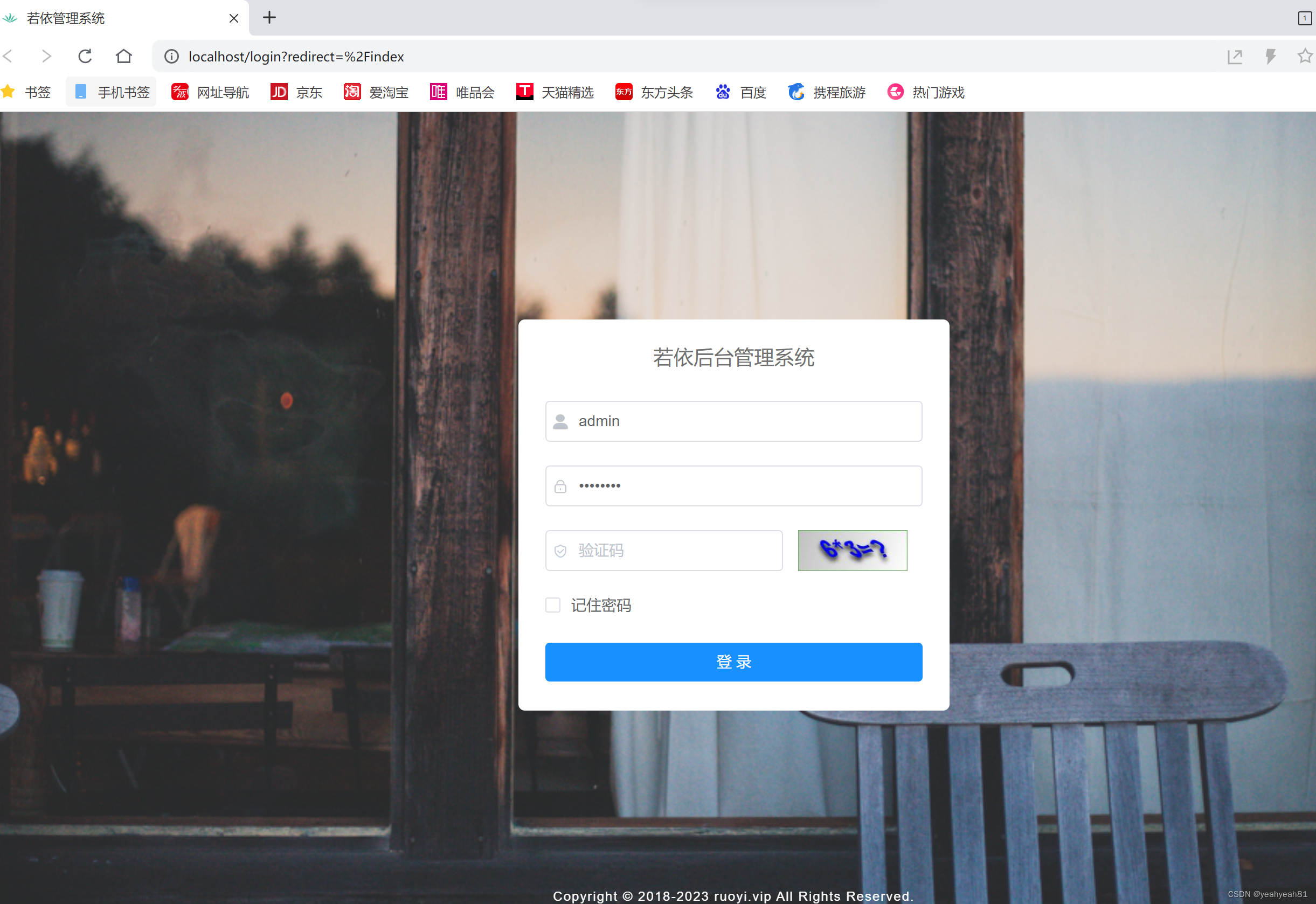Click the site info icon beside URL
The height and width of the screenshot is (904, 1316).
(172, 57)
